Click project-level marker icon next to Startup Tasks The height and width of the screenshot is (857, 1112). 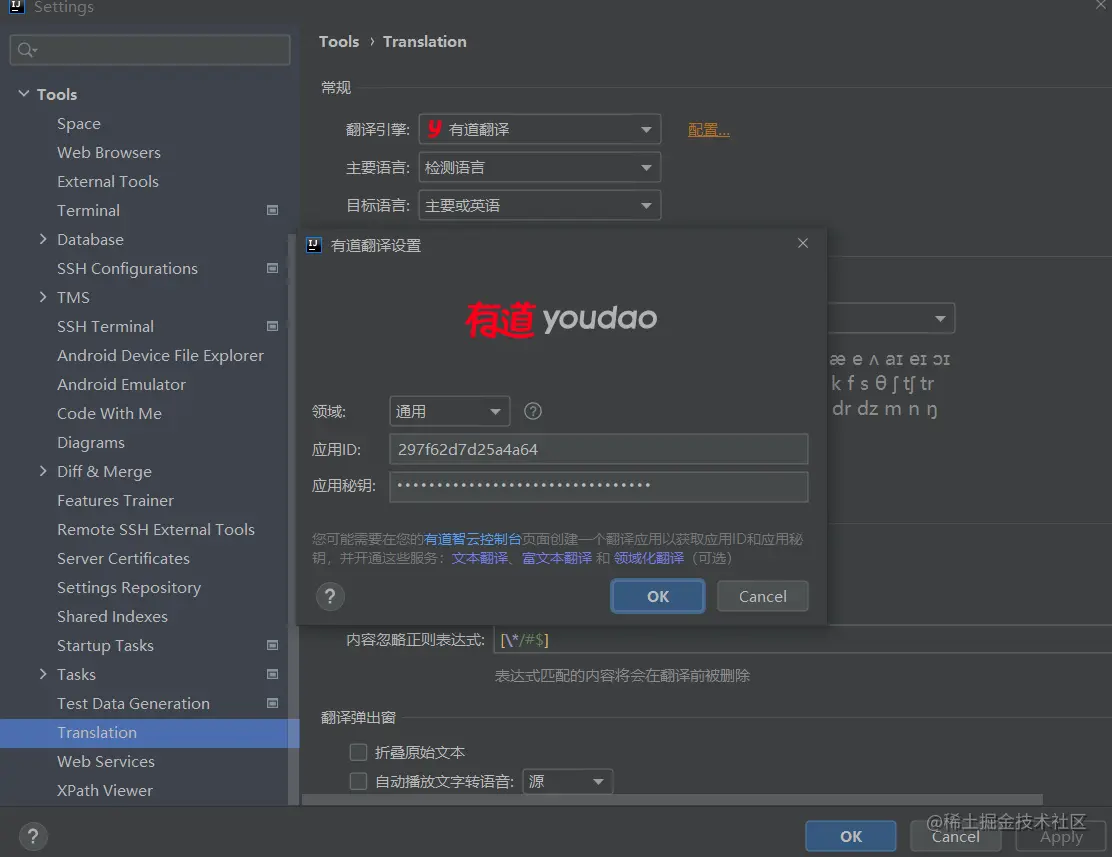[x=272, y=646]
